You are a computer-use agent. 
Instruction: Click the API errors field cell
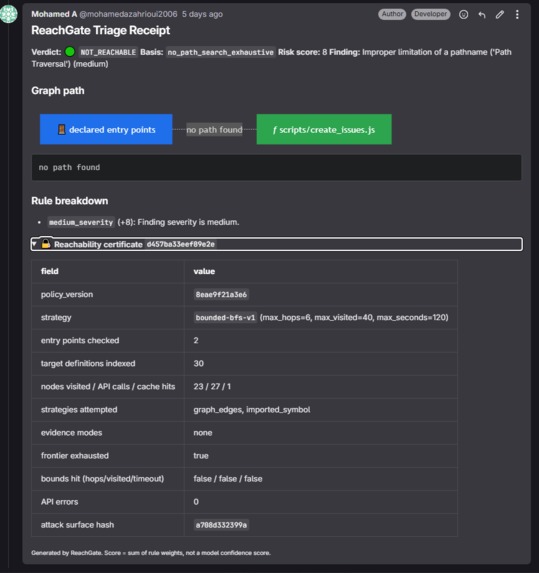(x=108, y=501)
